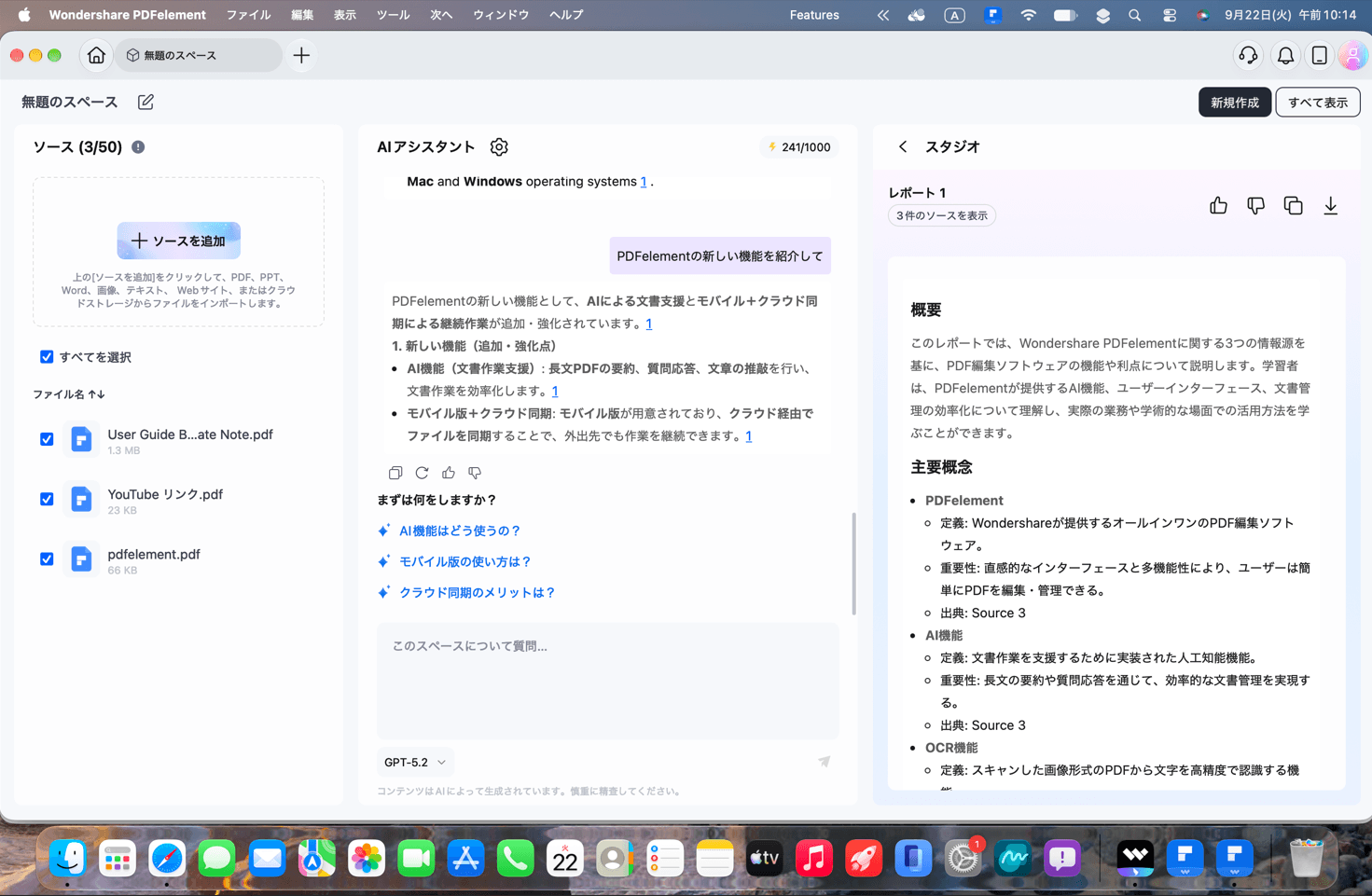Click the ソースを追加 button
The width and height of the screenshot is (1372, 896).
(x=179, y=241)
